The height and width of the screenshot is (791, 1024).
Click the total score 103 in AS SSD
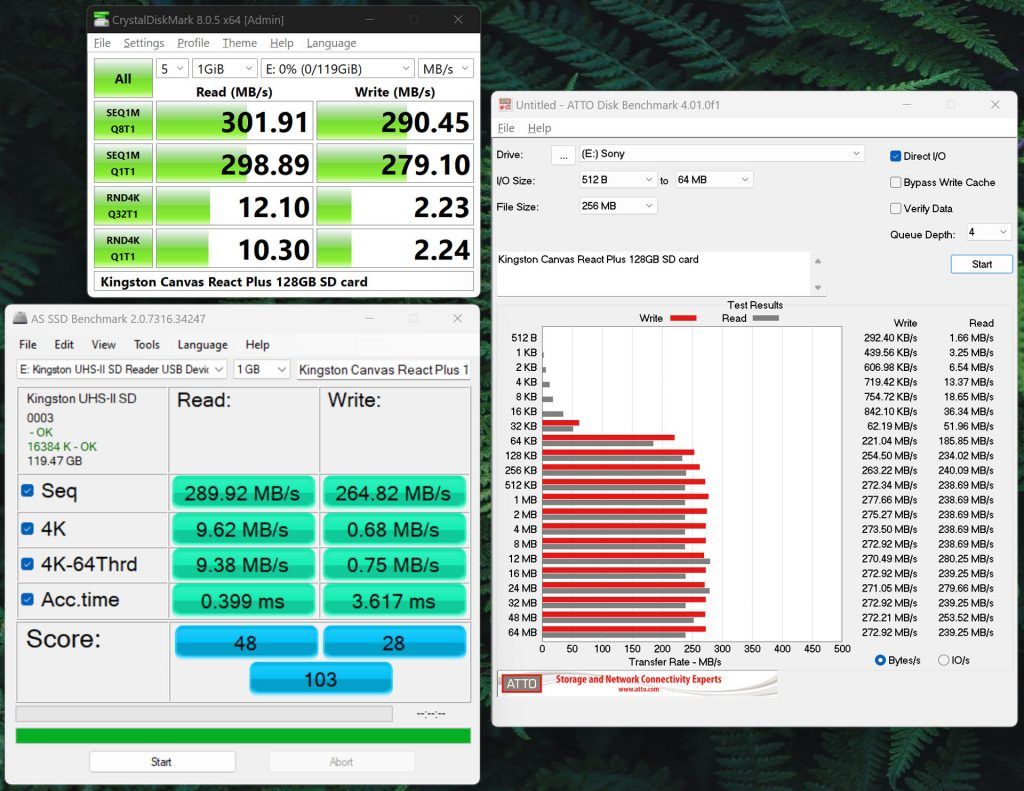pyautogui.click(x=321, y=679)
